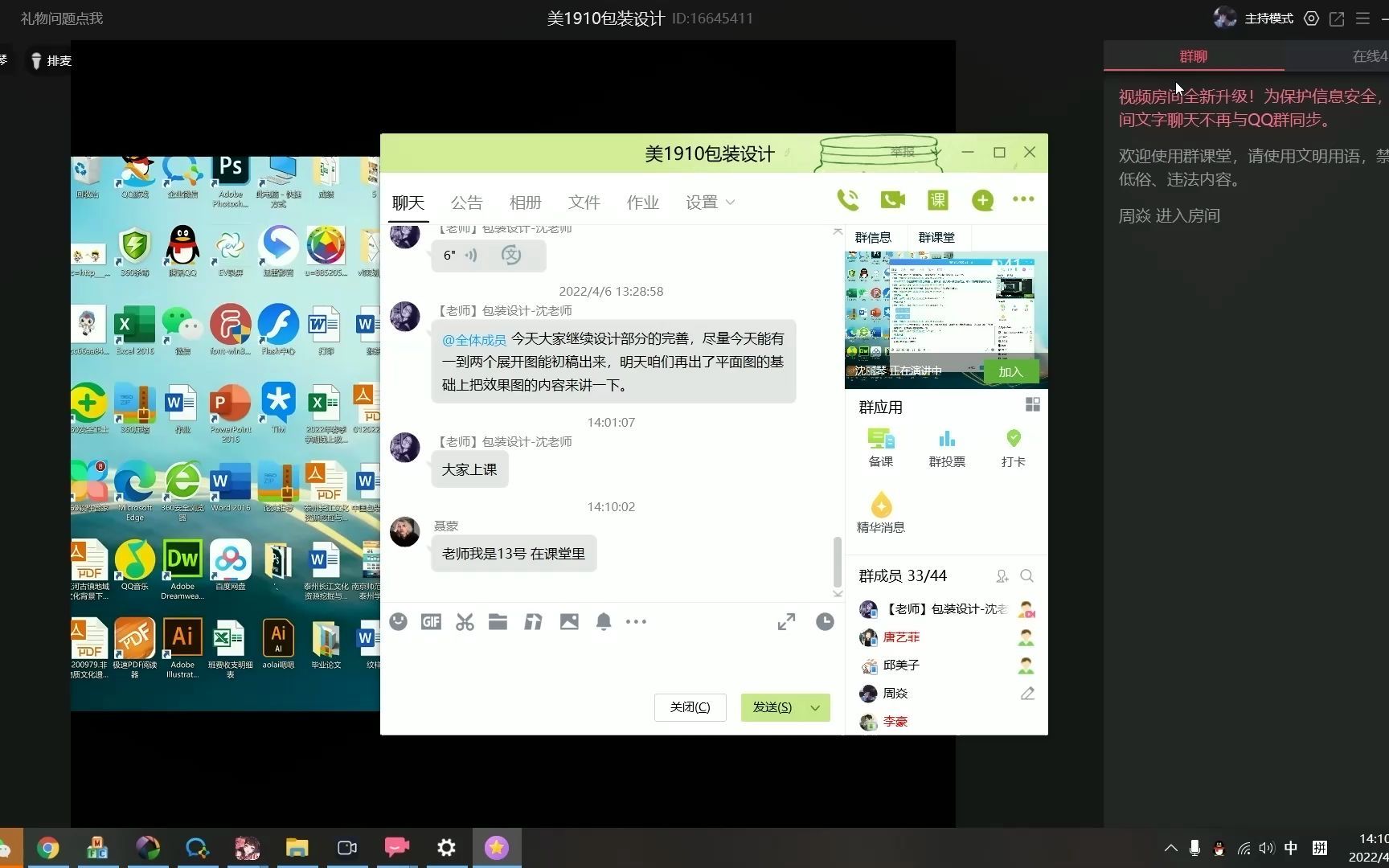1389x868 pixels.
Task: Click the pop-out window icon in top bar
Action: [1337, 18]
